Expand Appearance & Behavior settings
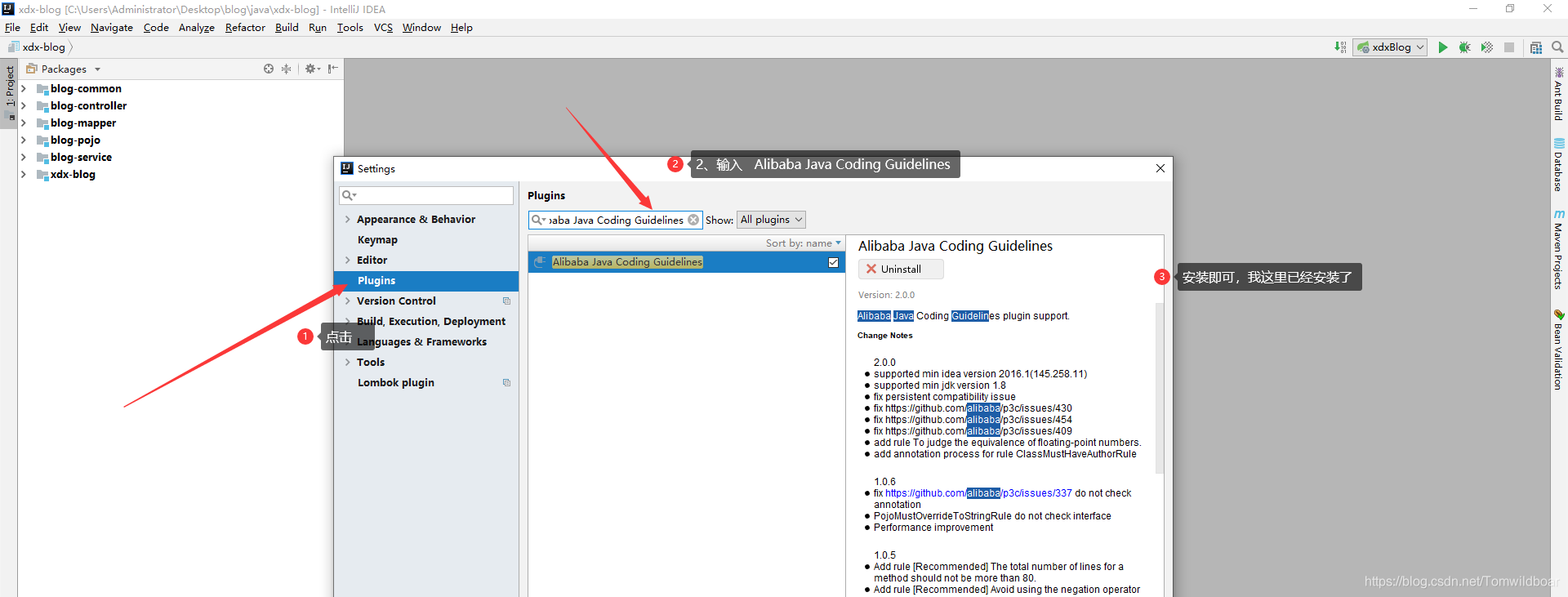Image resolution: width=1568 pixels, height=597 pixels. pyautogui.click(x=348, y=220)
